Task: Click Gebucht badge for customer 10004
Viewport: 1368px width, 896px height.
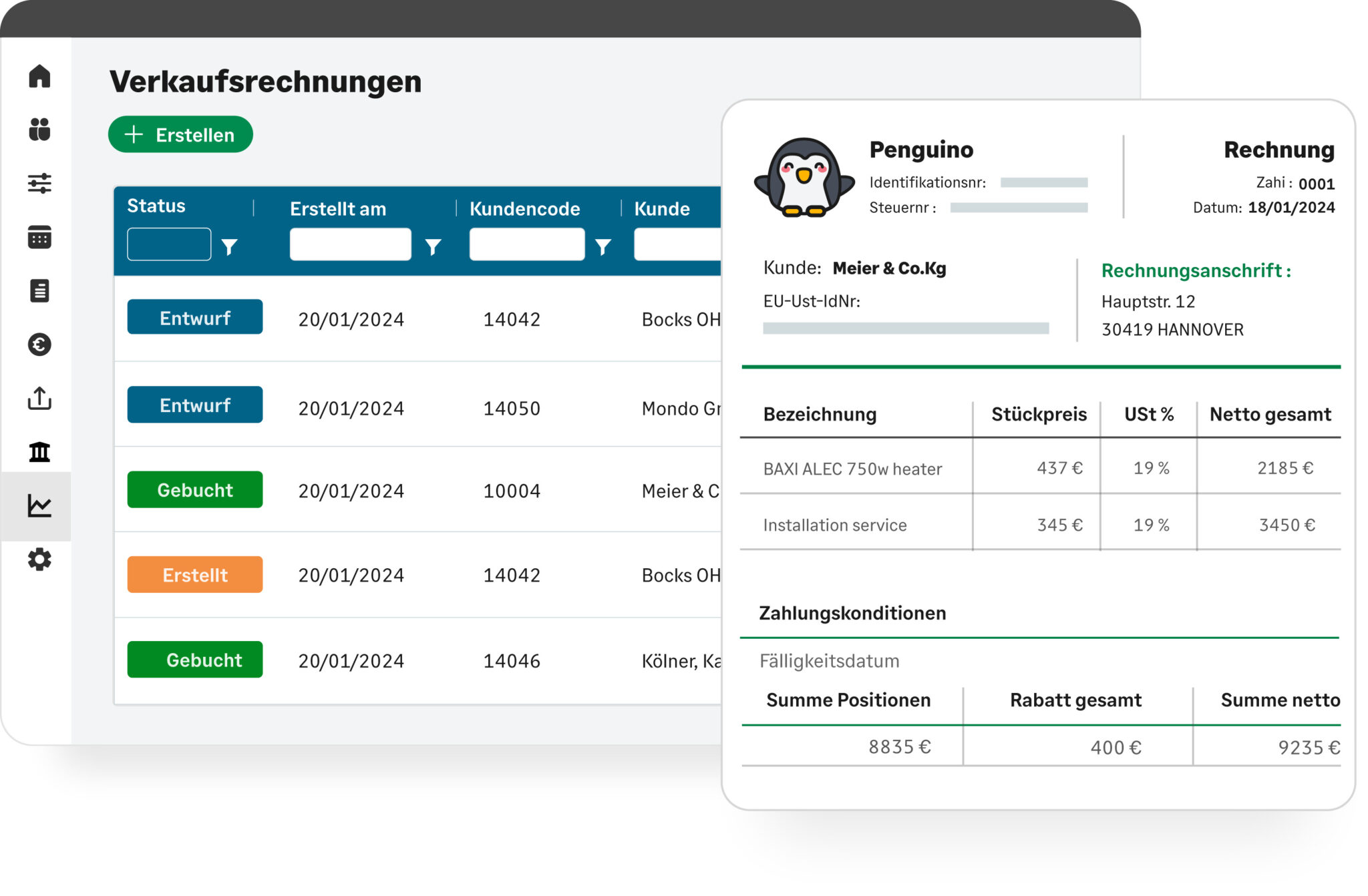Action: point(195,490)
